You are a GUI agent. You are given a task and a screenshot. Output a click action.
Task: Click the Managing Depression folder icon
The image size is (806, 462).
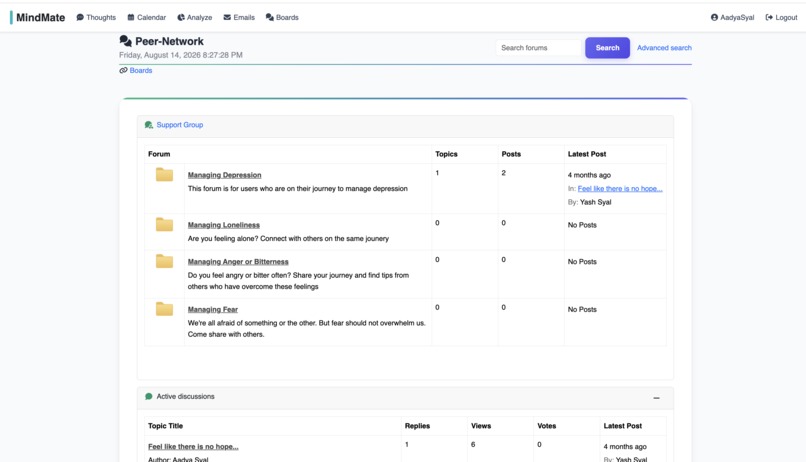pos(164,175)
